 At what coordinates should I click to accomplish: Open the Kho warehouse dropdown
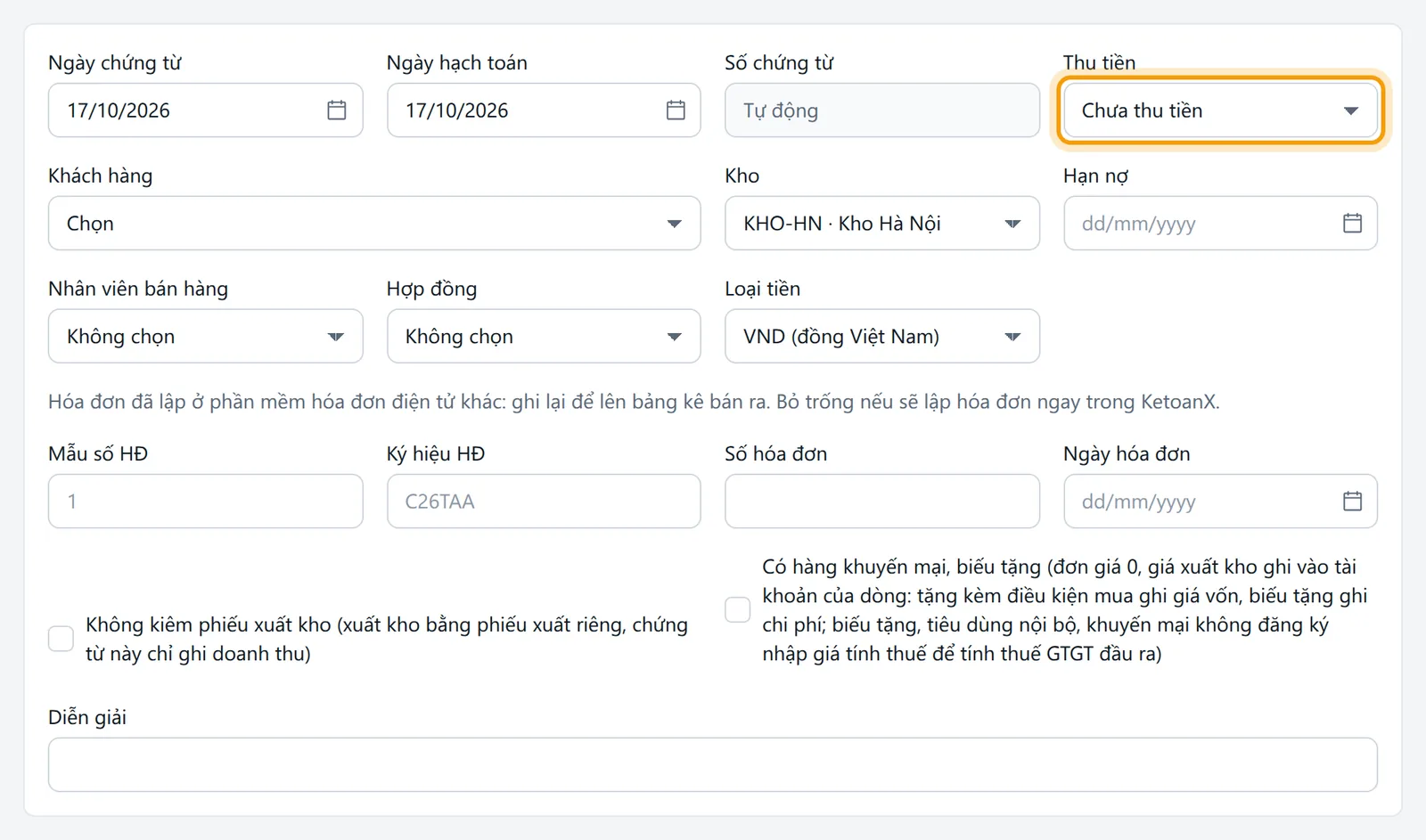882,223
